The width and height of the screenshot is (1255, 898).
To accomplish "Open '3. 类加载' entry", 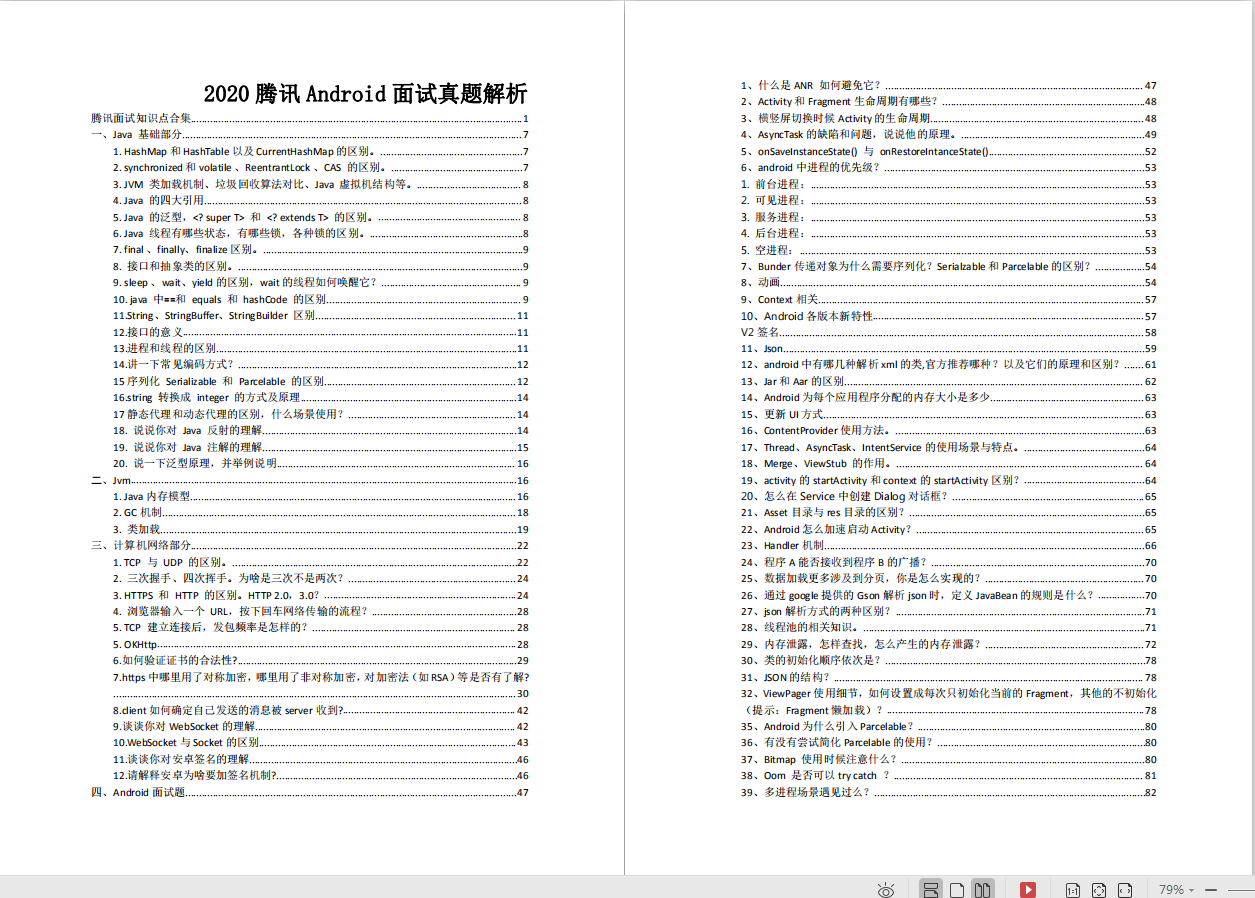I will point(320,529).
